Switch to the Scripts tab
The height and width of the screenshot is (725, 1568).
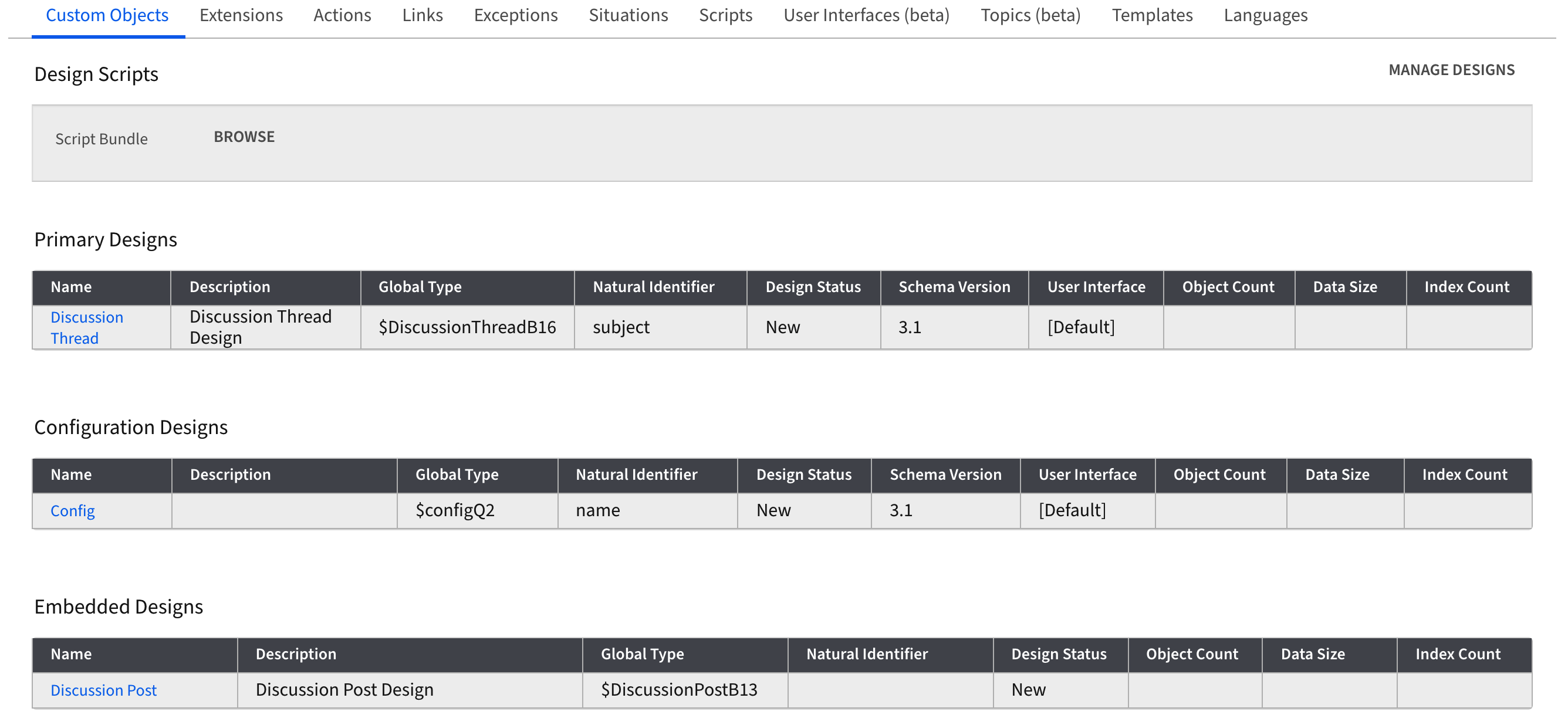pyautogui.click(x=725, y=15)
